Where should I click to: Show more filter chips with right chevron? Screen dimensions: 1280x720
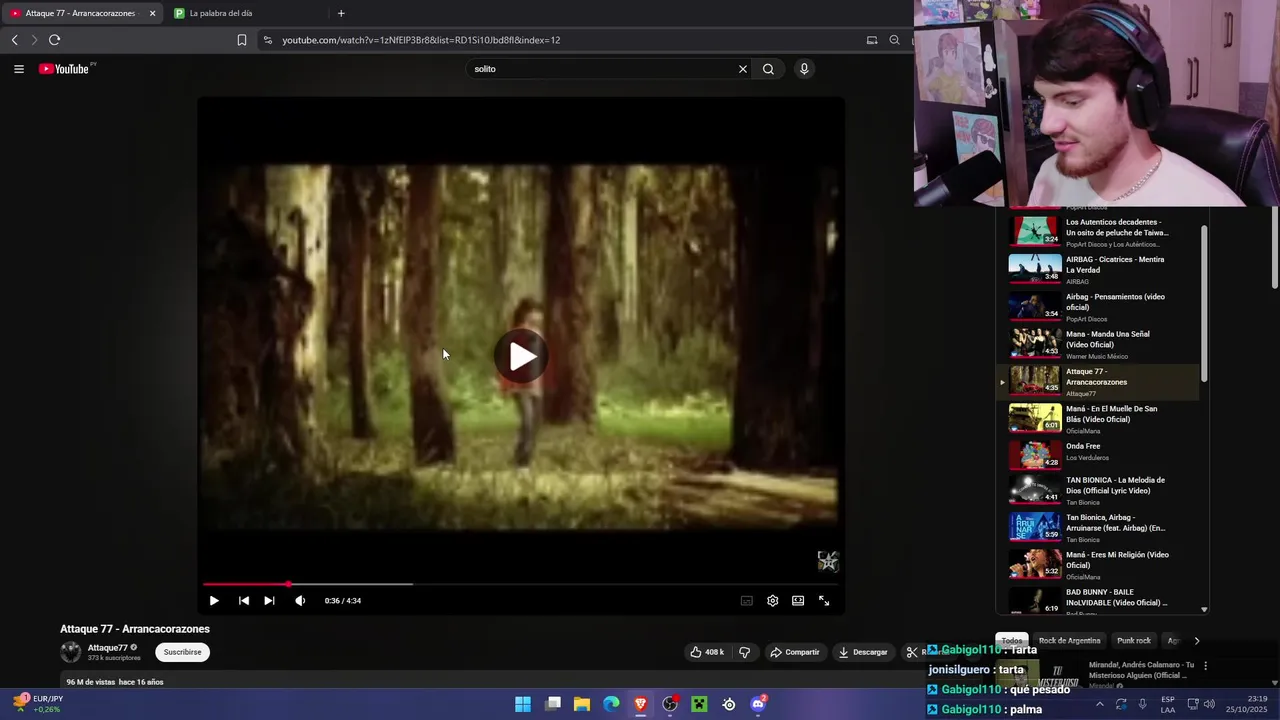(x=1196, y=641)
